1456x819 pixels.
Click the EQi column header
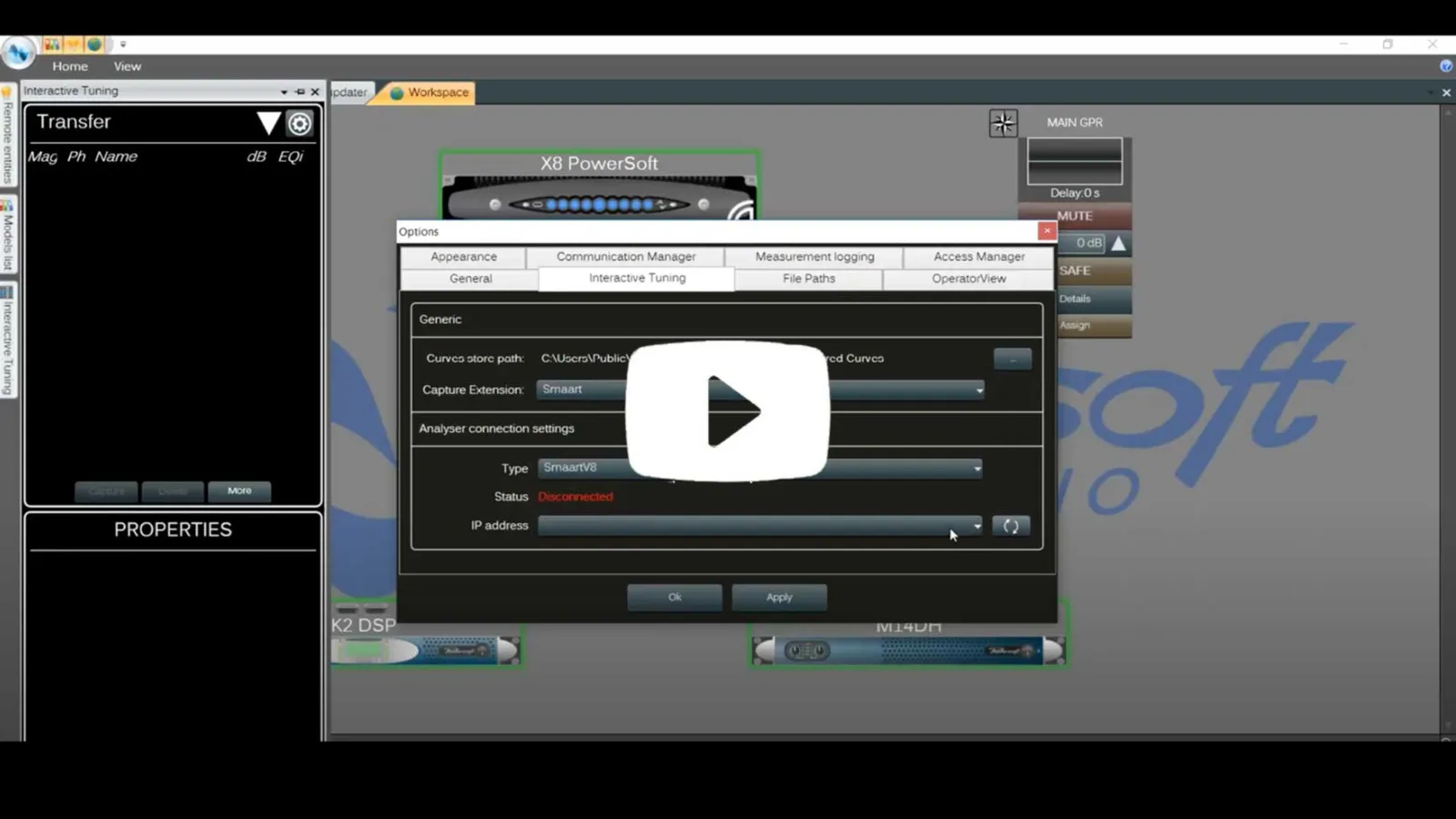tap(290, 157)
